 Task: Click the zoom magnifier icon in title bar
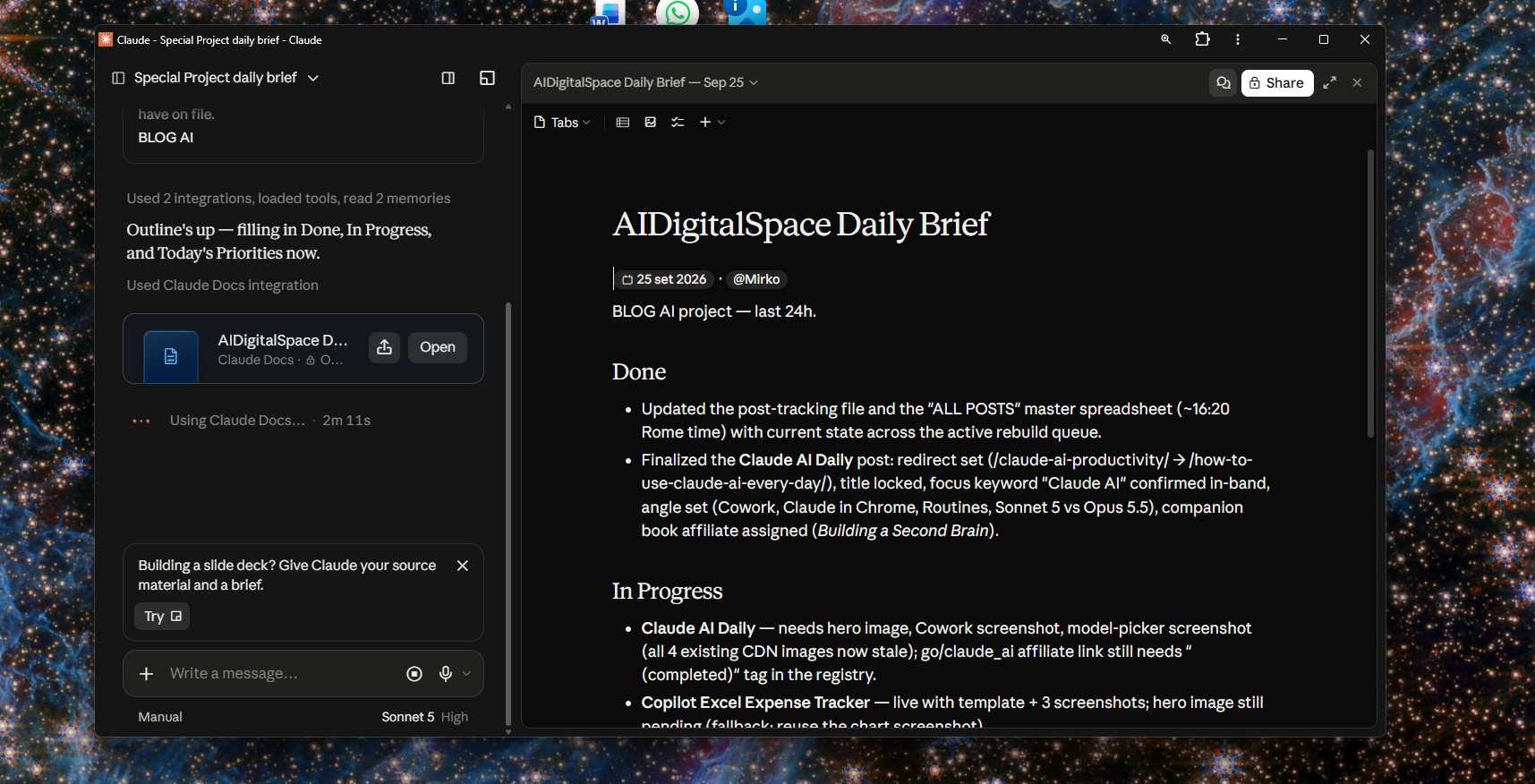(x=1165, y=39)
